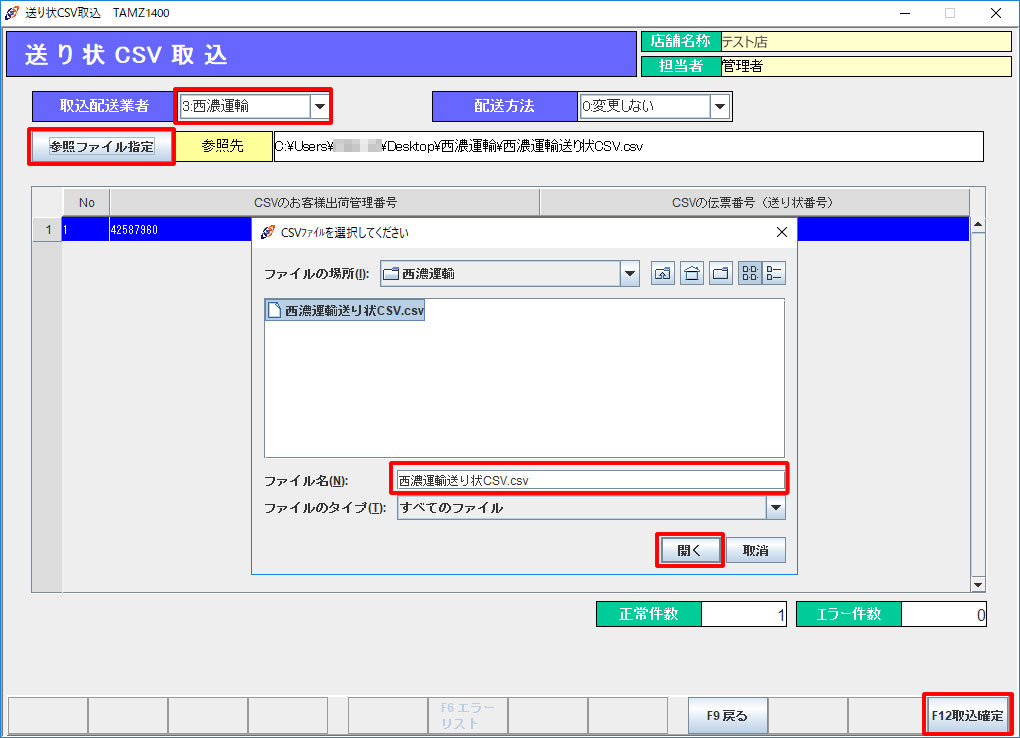Click the No column header
The width and height of the screenshot is (1020, 738).
click(x=87, y=202)
